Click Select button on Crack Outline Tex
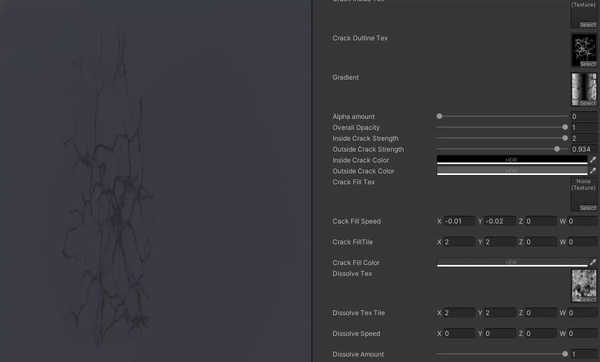This screenshot has height=362, width=600. 588,64
